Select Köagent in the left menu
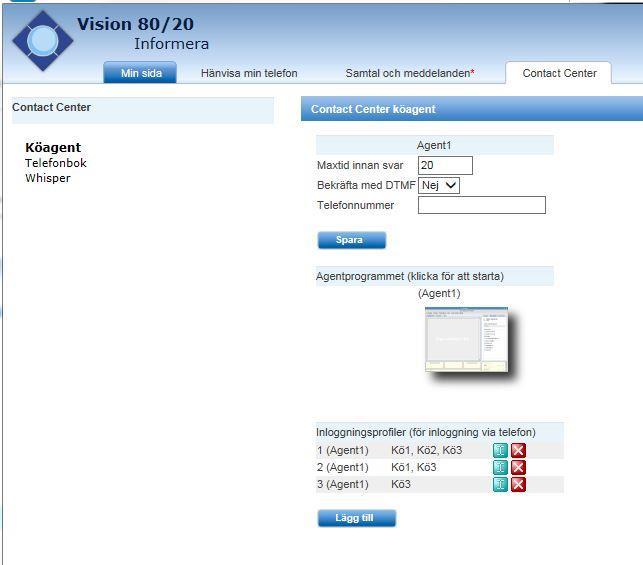643x565 pixels. (53, 147)
